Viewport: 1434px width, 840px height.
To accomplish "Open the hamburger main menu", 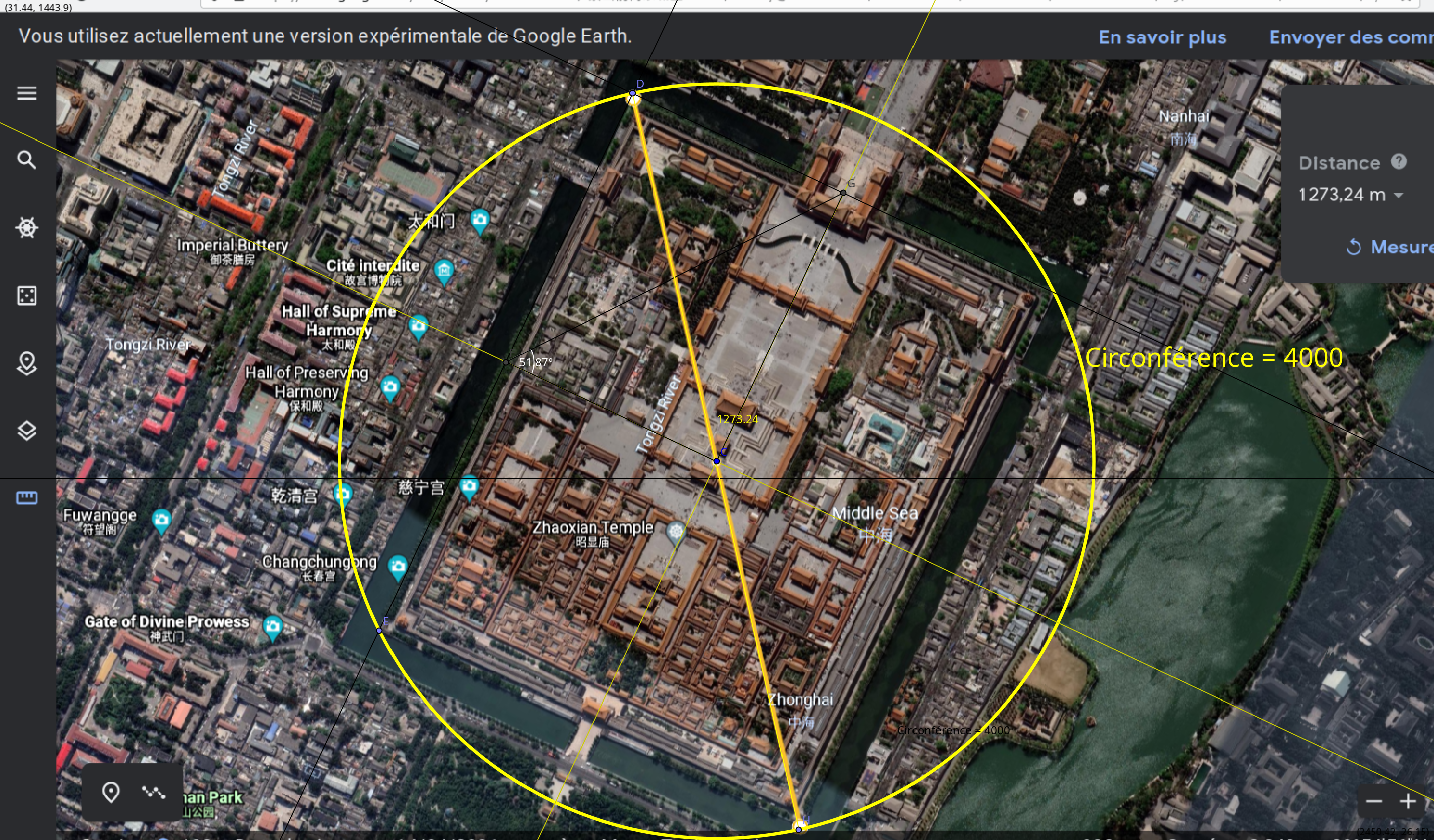I will (x=26, y=93).
